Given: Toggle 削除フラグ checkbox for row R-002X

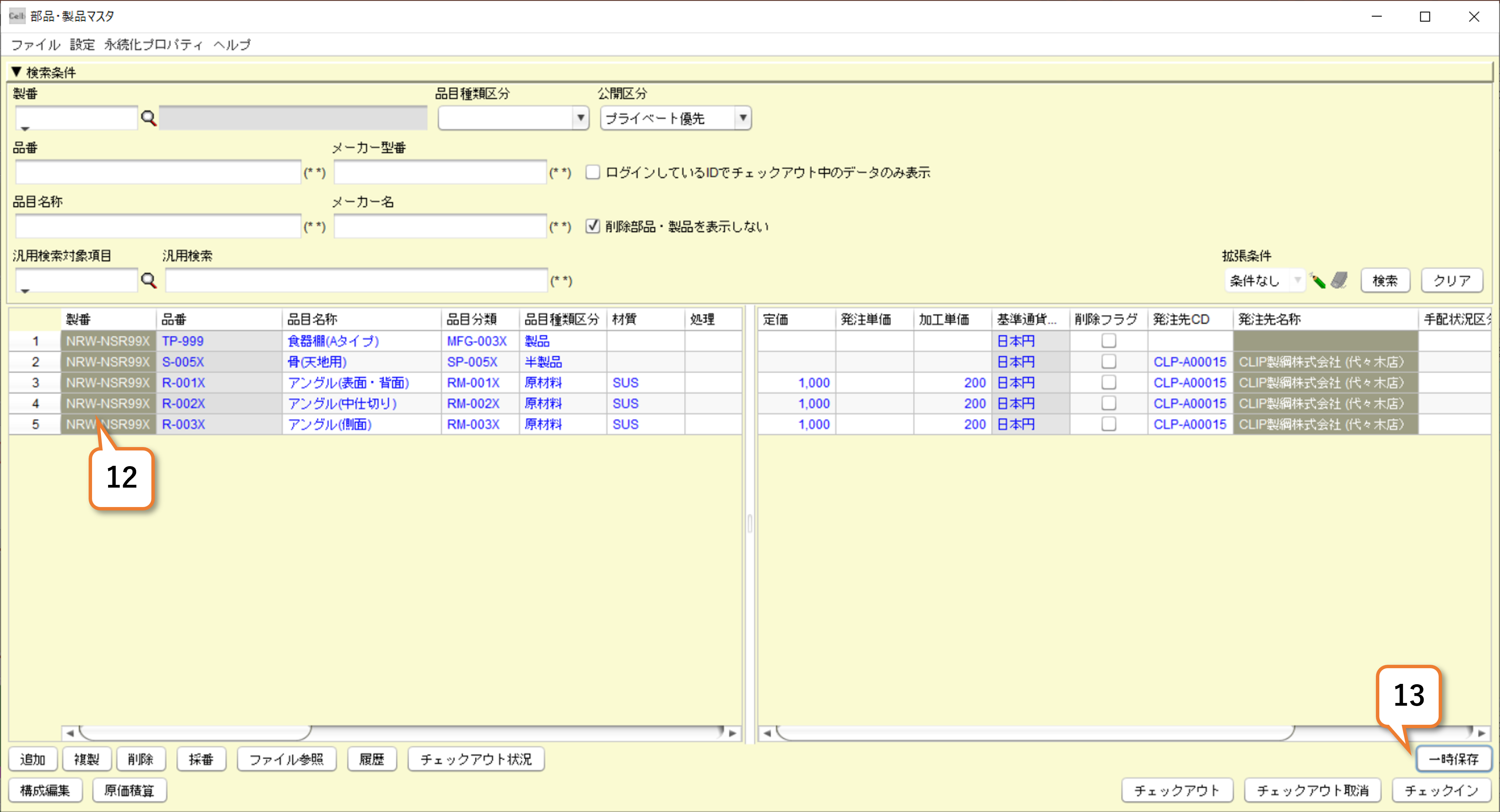Looking at the screenshot, I should click(x=1108, y=403).
